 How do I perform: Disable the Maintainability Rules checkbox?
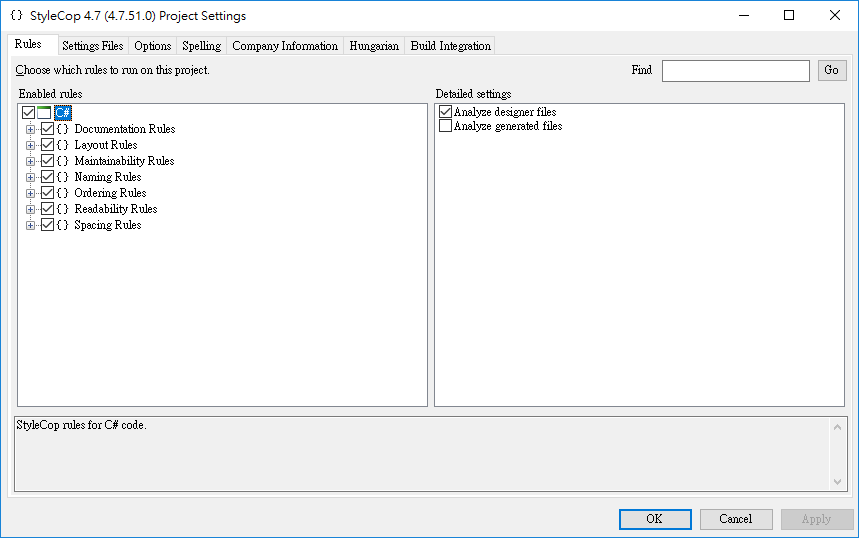coord(48,161)
